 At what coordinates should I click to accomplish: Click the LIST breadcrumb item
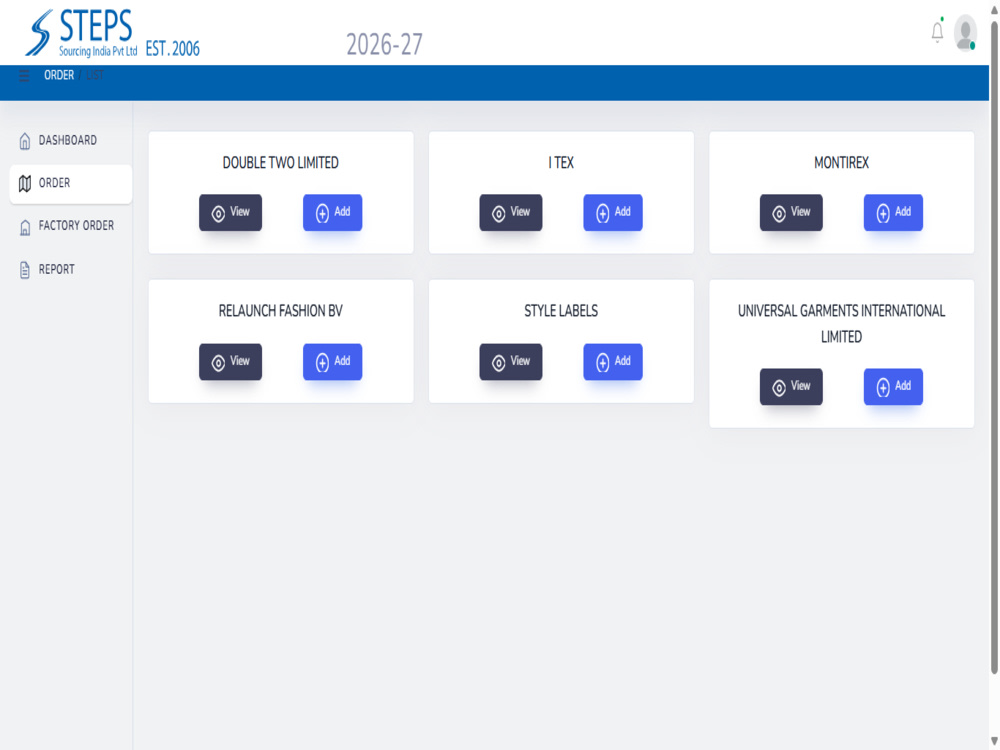tap(94, 75)
